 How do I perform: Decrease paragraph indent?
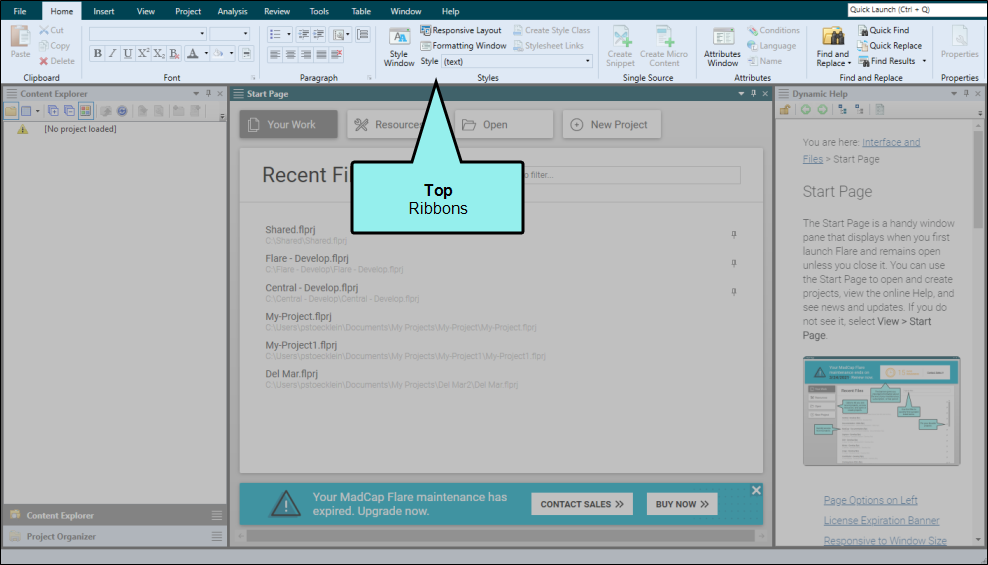(304, 34)
